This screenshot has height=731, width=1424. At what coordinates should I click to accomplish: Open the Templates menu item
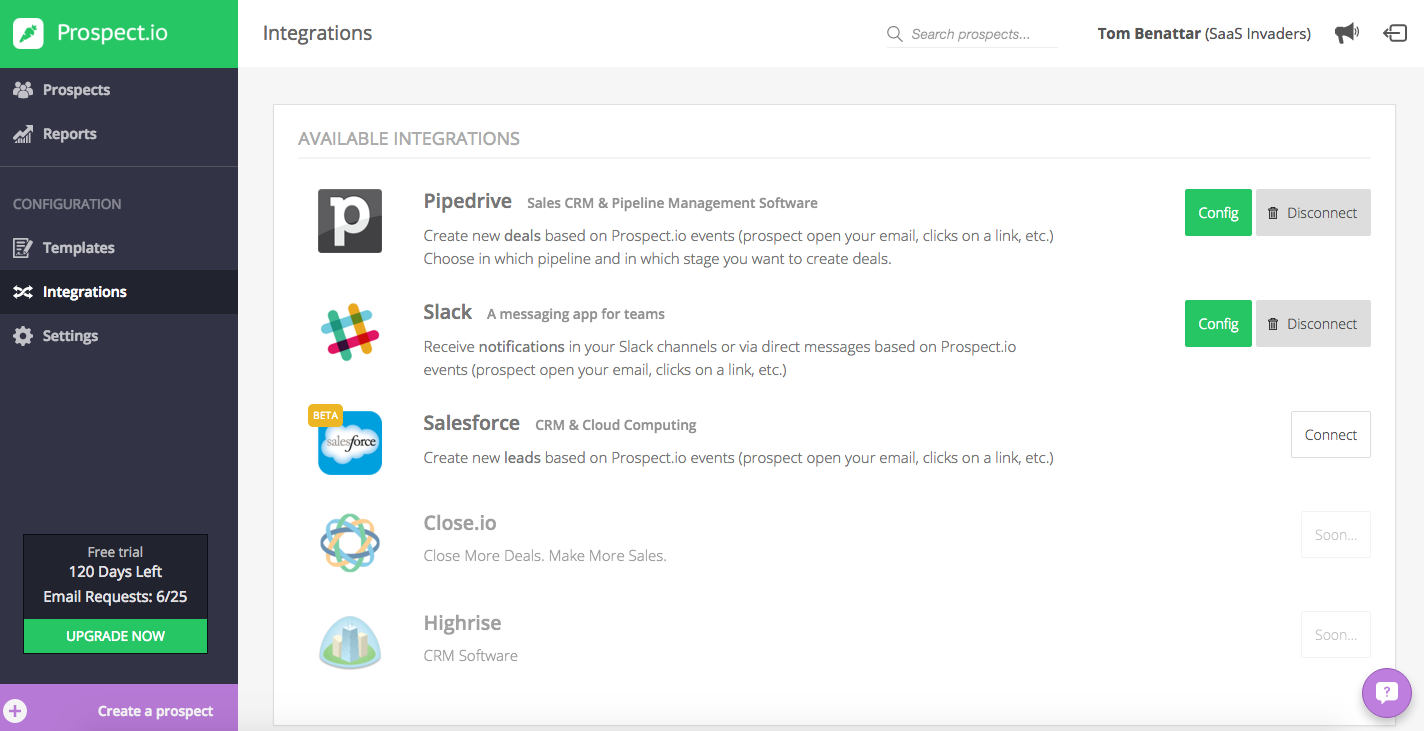(x=119, y=248)
